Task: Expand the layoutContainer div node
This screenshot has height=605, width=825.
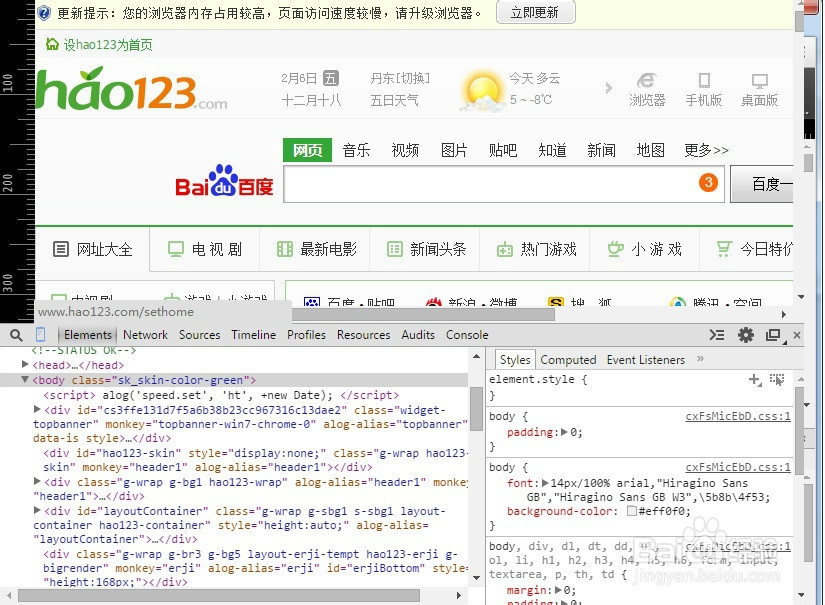Action: tap(37, 510)
